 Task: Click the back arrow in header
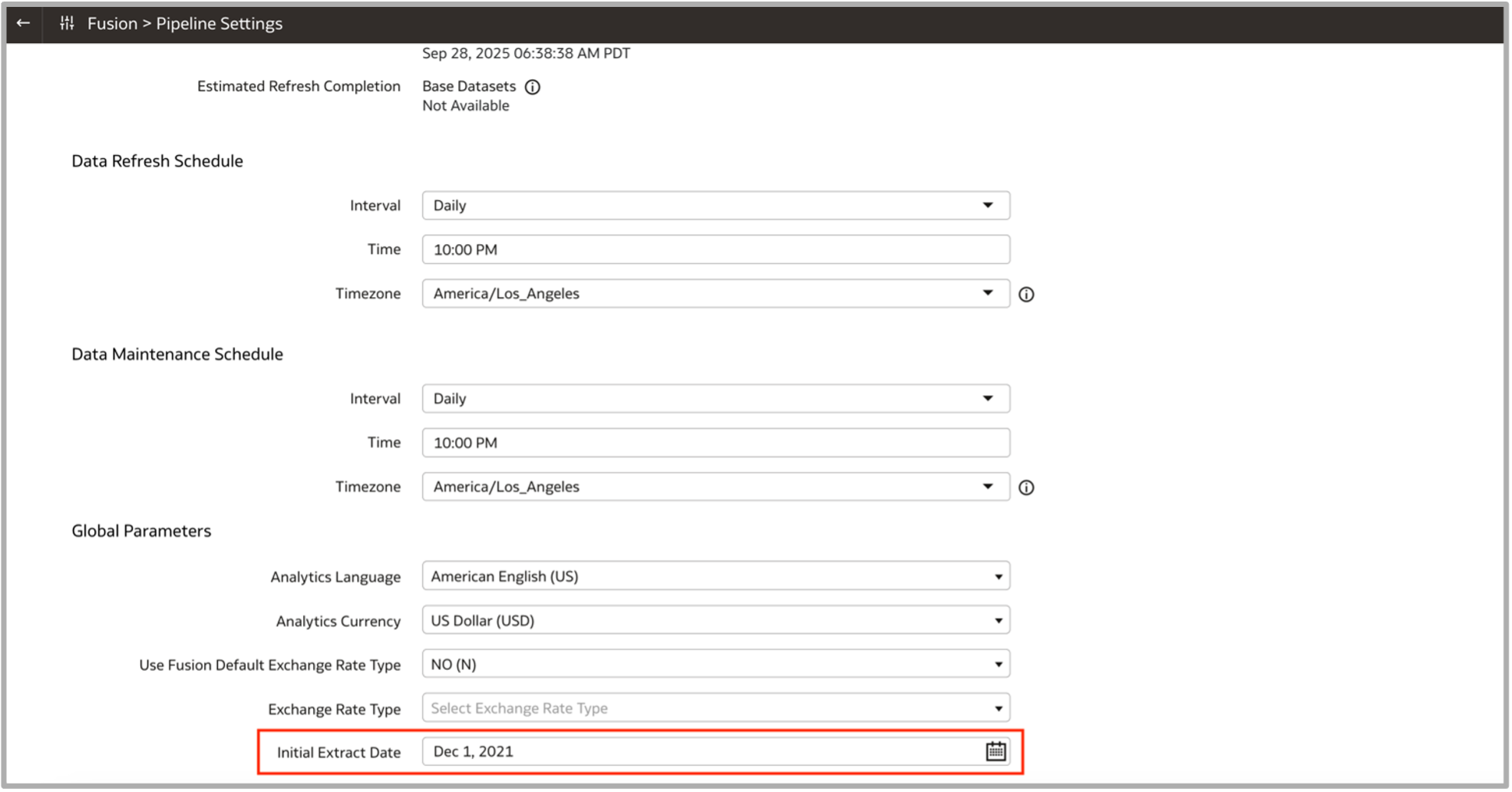click(x=23, y=23)
